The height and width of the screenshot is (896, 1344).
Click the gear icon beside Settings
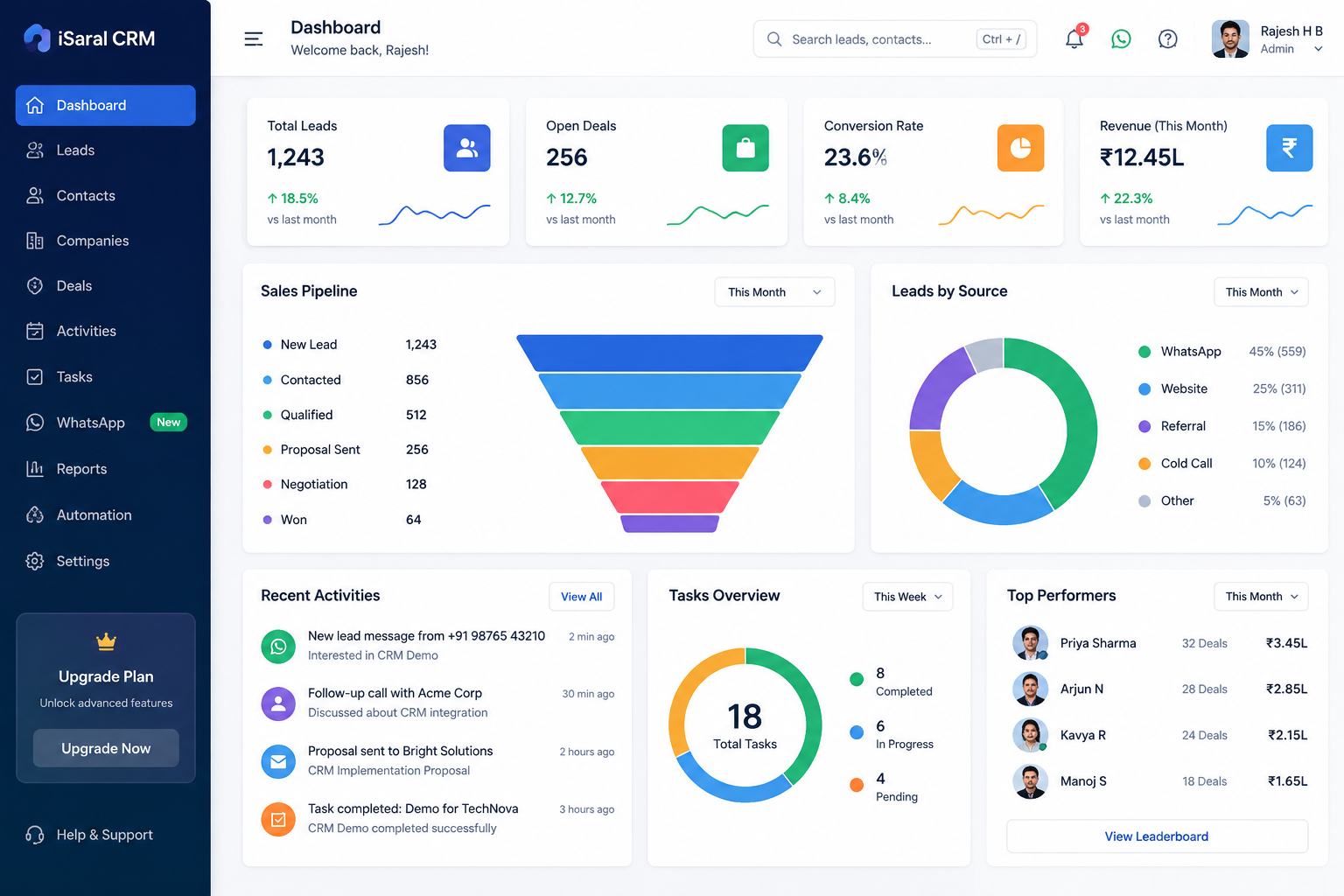tap(35, 561)
